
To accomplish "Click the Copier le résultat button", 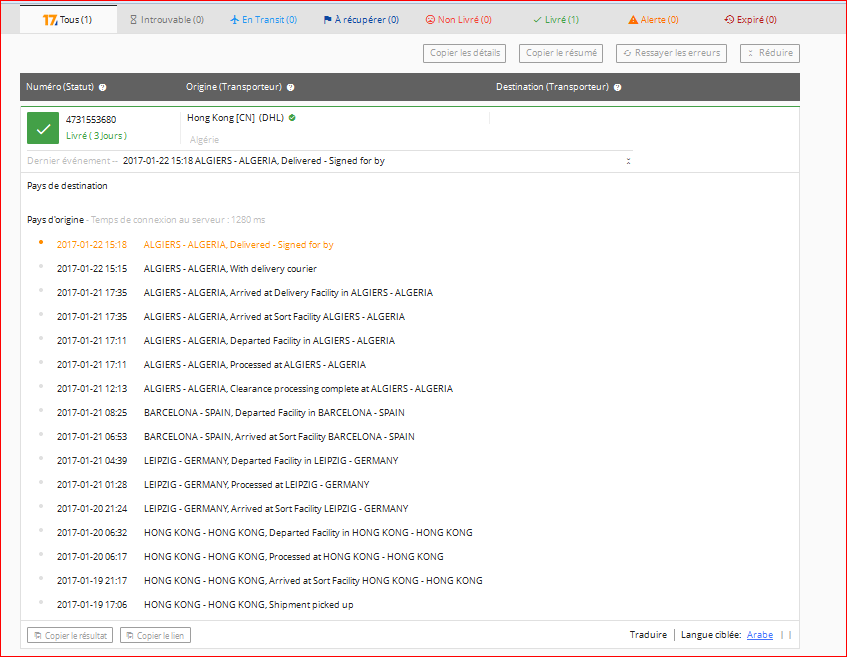I will point(70,635).
